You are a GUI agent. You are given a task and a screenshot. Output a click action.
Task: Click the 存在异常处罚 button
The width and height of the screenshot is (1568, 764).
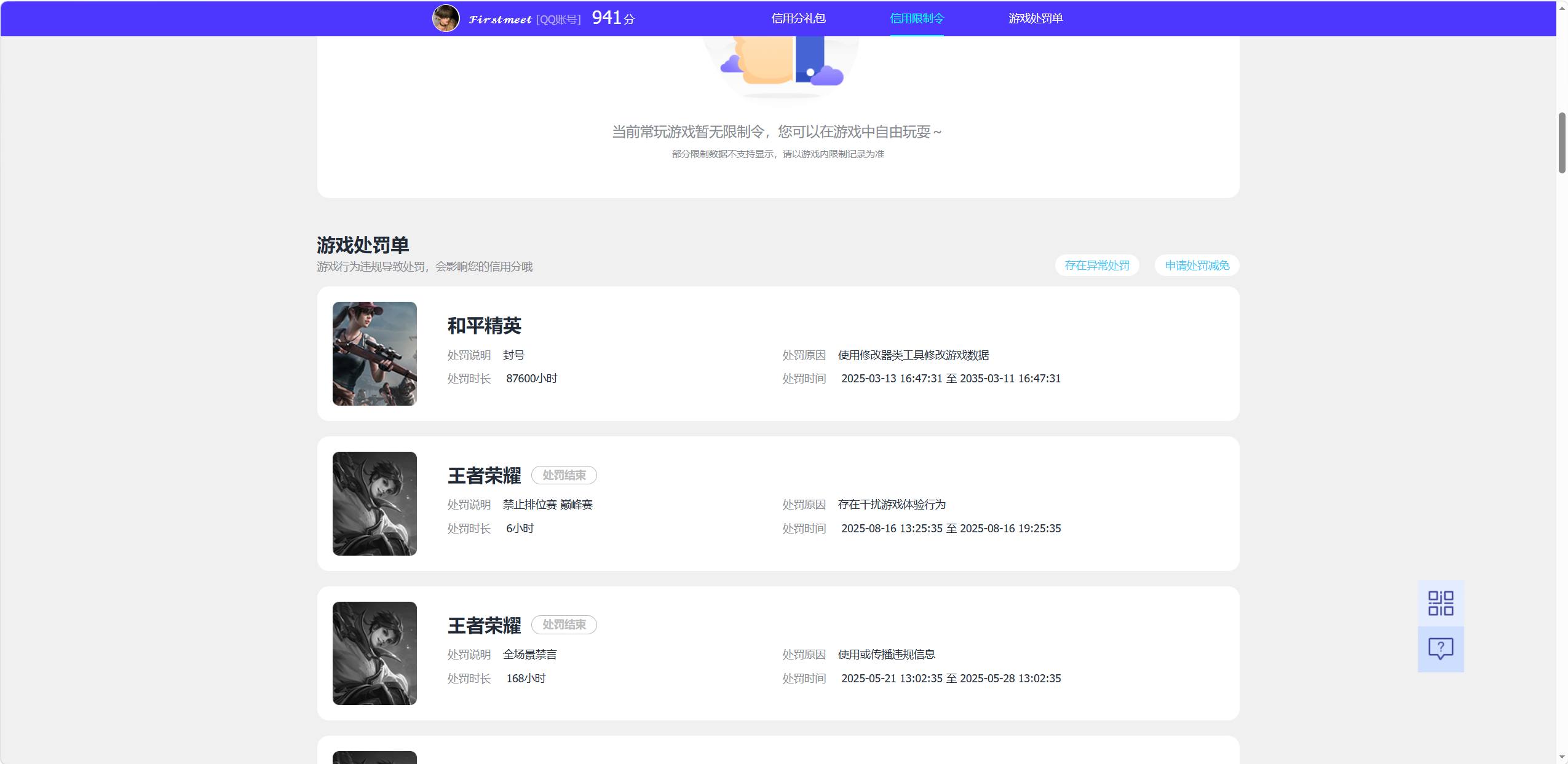(x=1097, y=266)
